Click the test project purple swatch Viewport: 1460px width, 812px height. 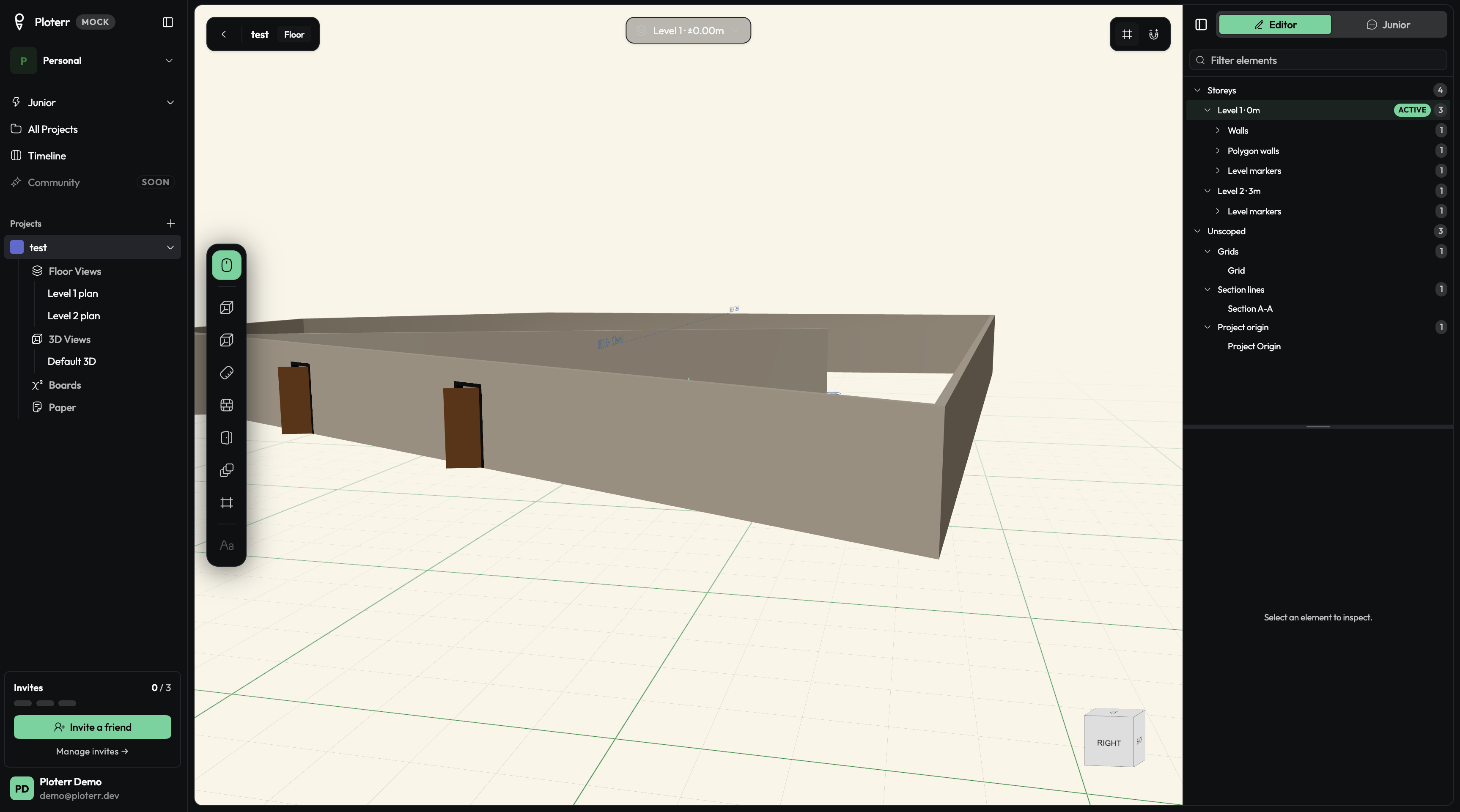point(17,247)
